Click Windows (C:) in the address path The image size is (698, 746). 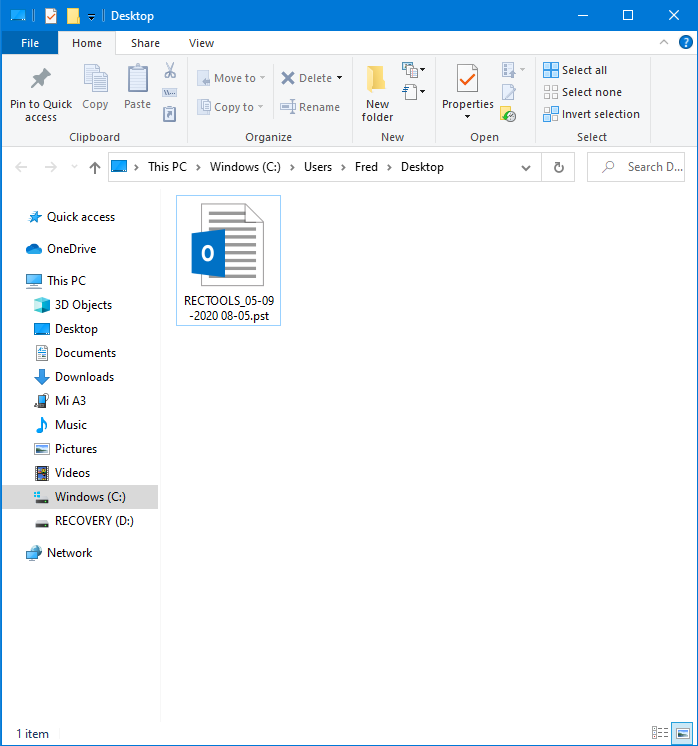tap(245, 167)
